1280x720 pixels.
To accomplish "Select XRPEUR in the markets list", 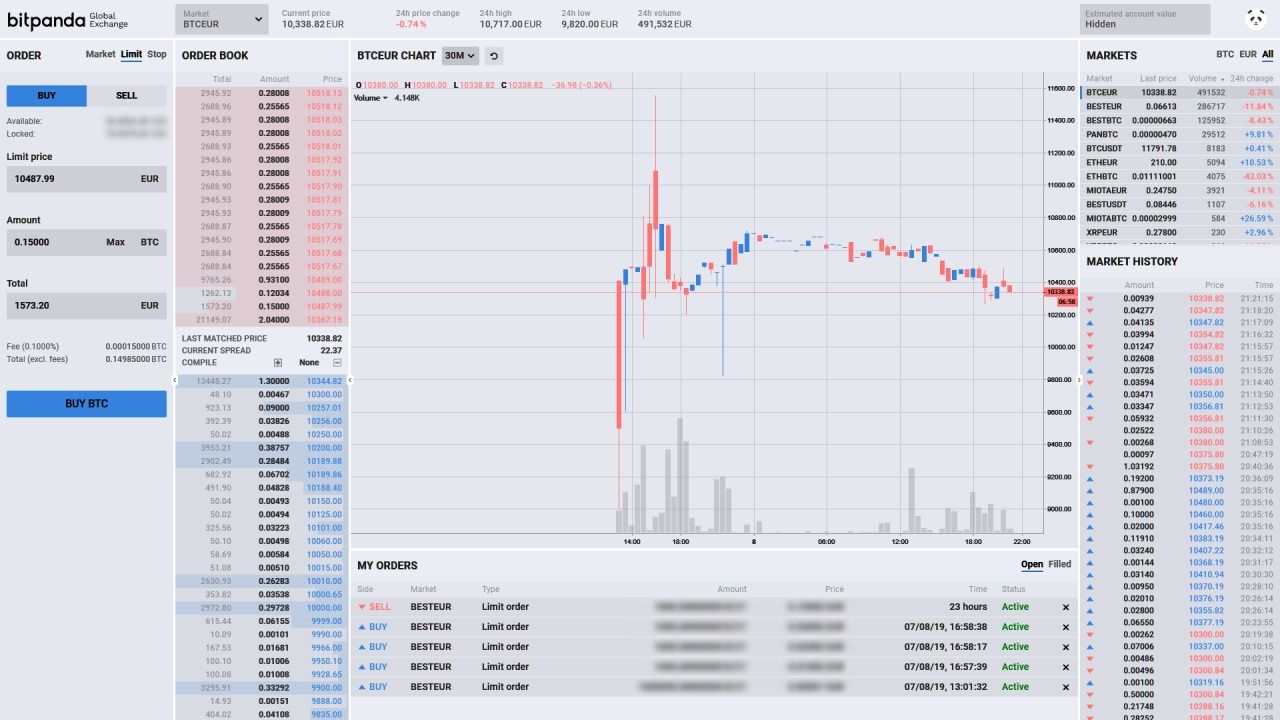I will [1180, 232].
